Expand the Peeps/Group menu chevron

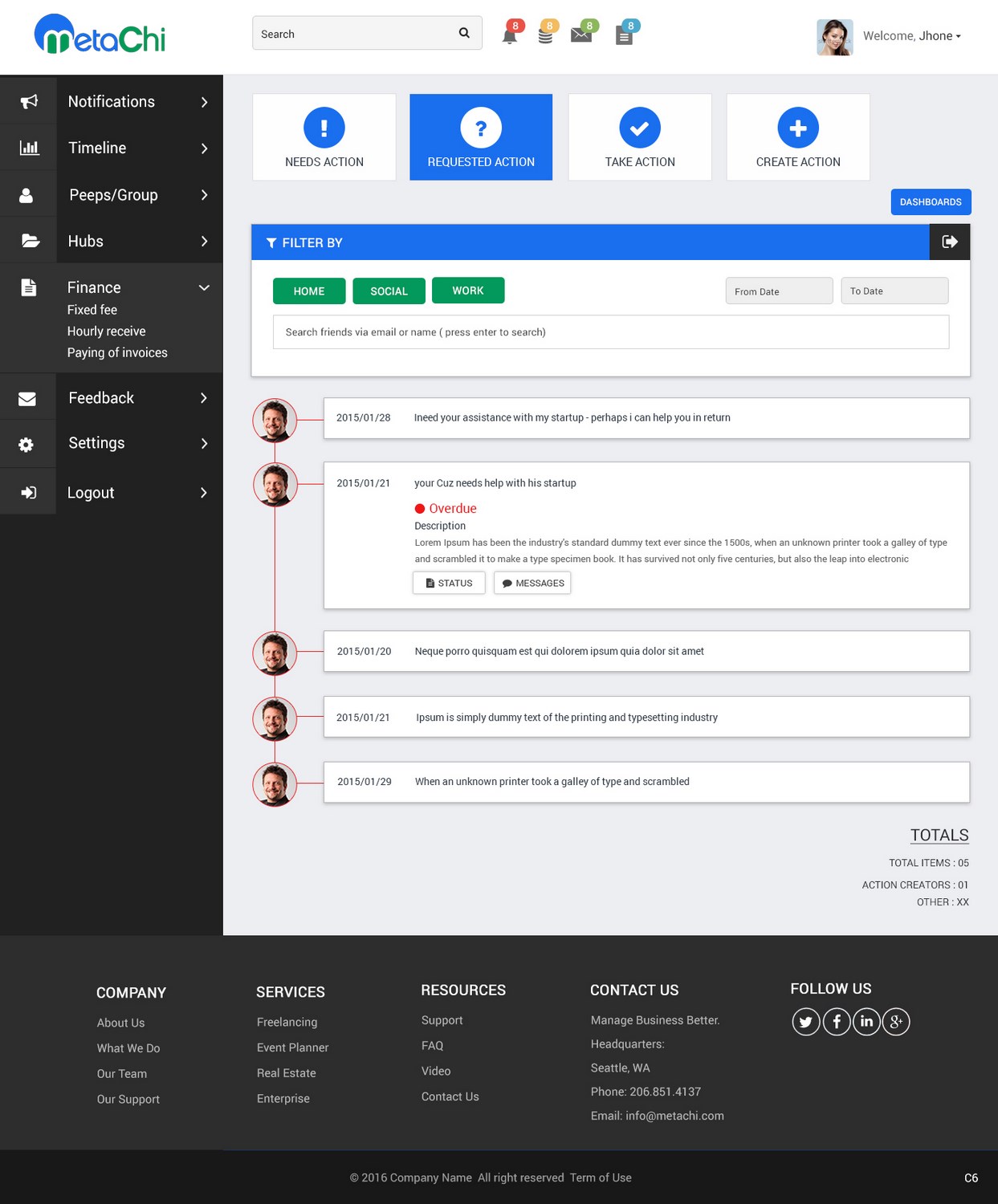204,195
